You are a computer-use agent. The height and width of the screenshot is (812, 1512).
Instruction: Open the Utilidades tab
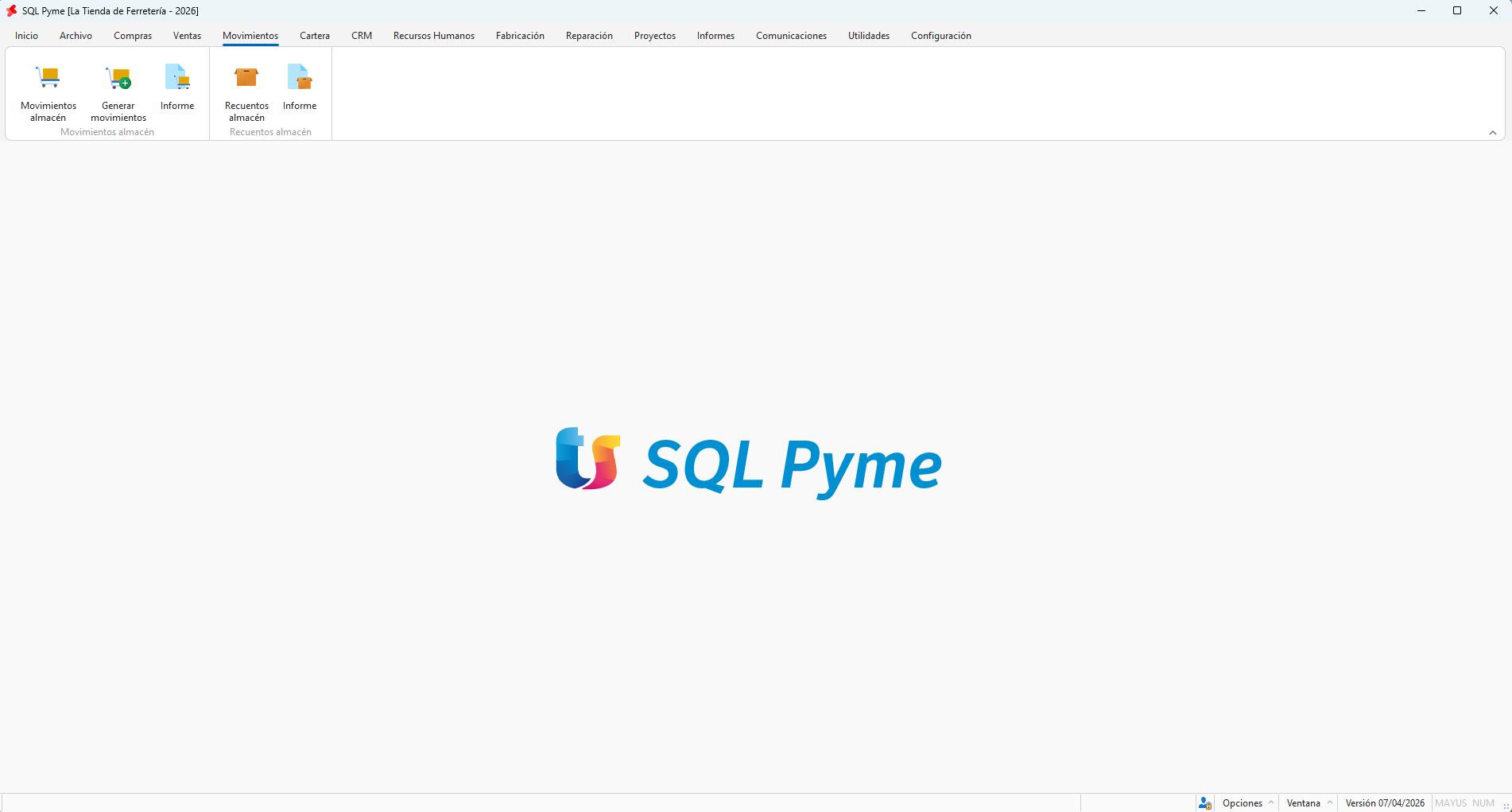[869, 36]
